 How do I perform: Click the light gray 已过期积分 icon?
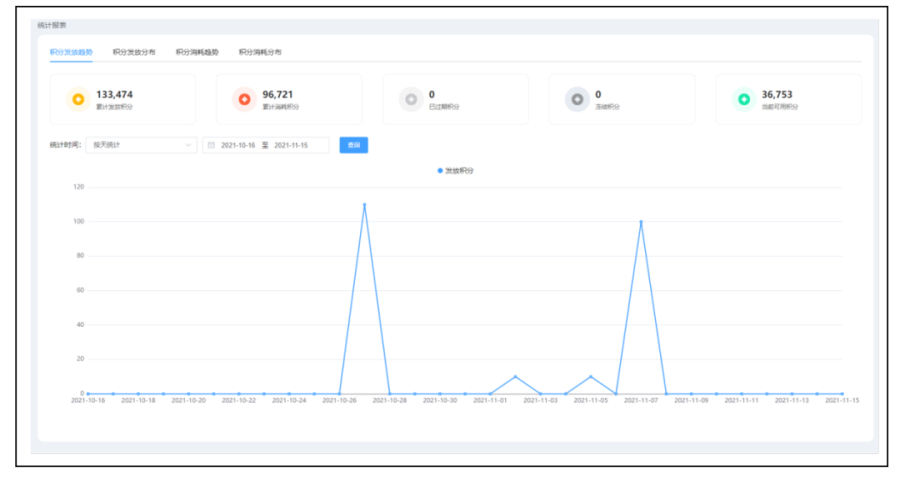(x=410, y=99)
